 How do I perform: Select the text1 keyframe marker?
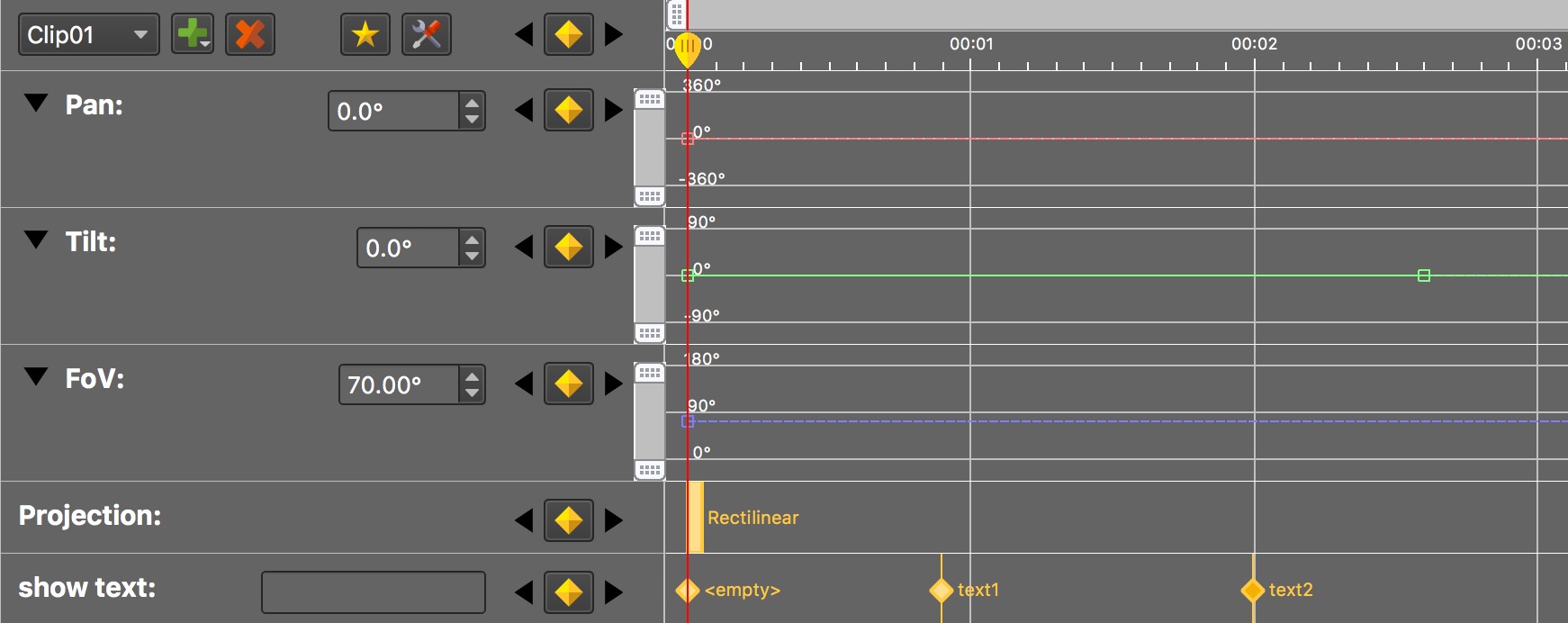[x=941, y=591]
